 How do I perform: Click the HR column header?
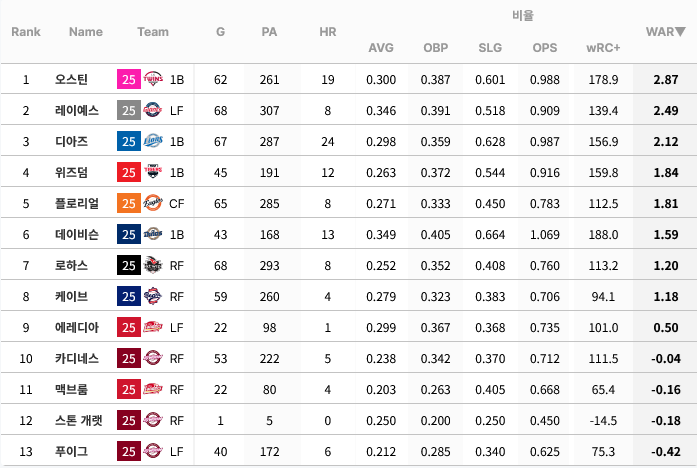coord(328,32)
